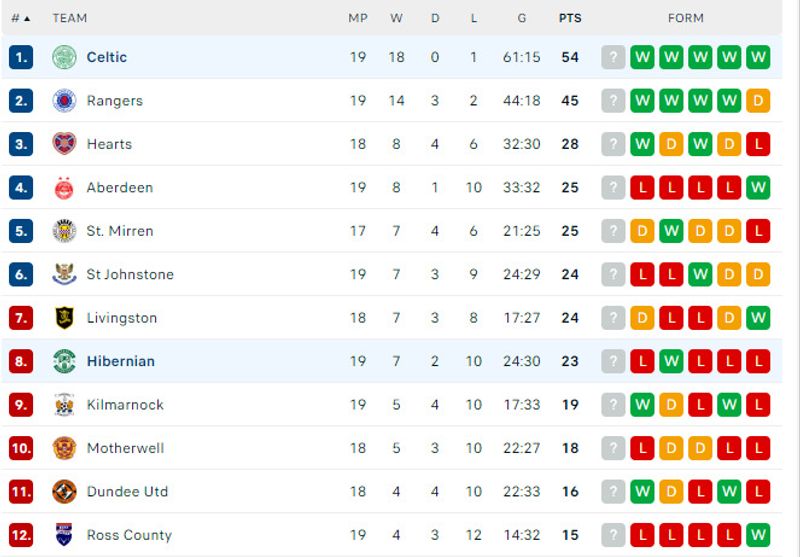Open the Motherwell club crest icon

64,448
